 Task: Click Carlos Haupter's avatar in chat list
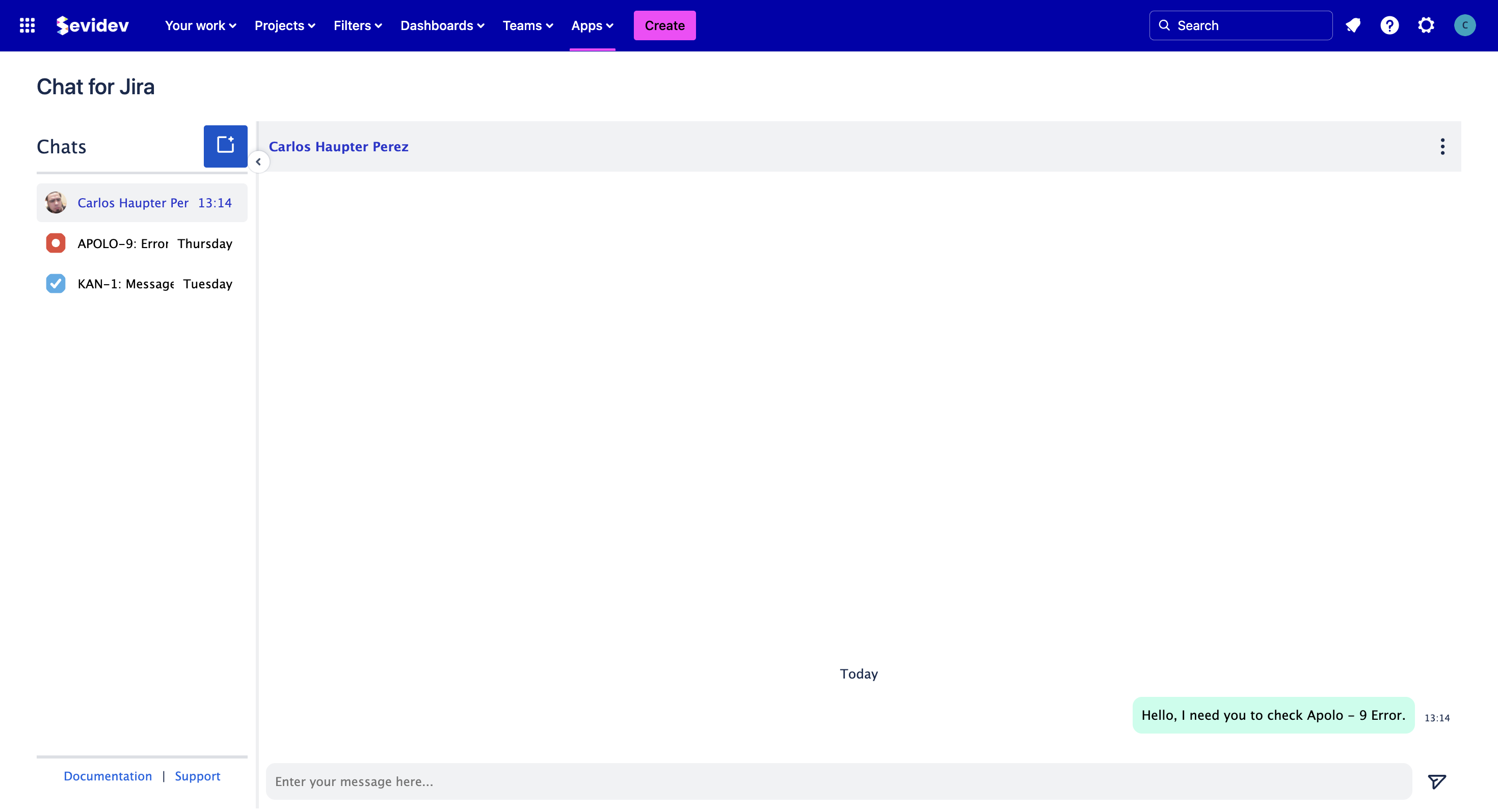(x=56, y=203)
